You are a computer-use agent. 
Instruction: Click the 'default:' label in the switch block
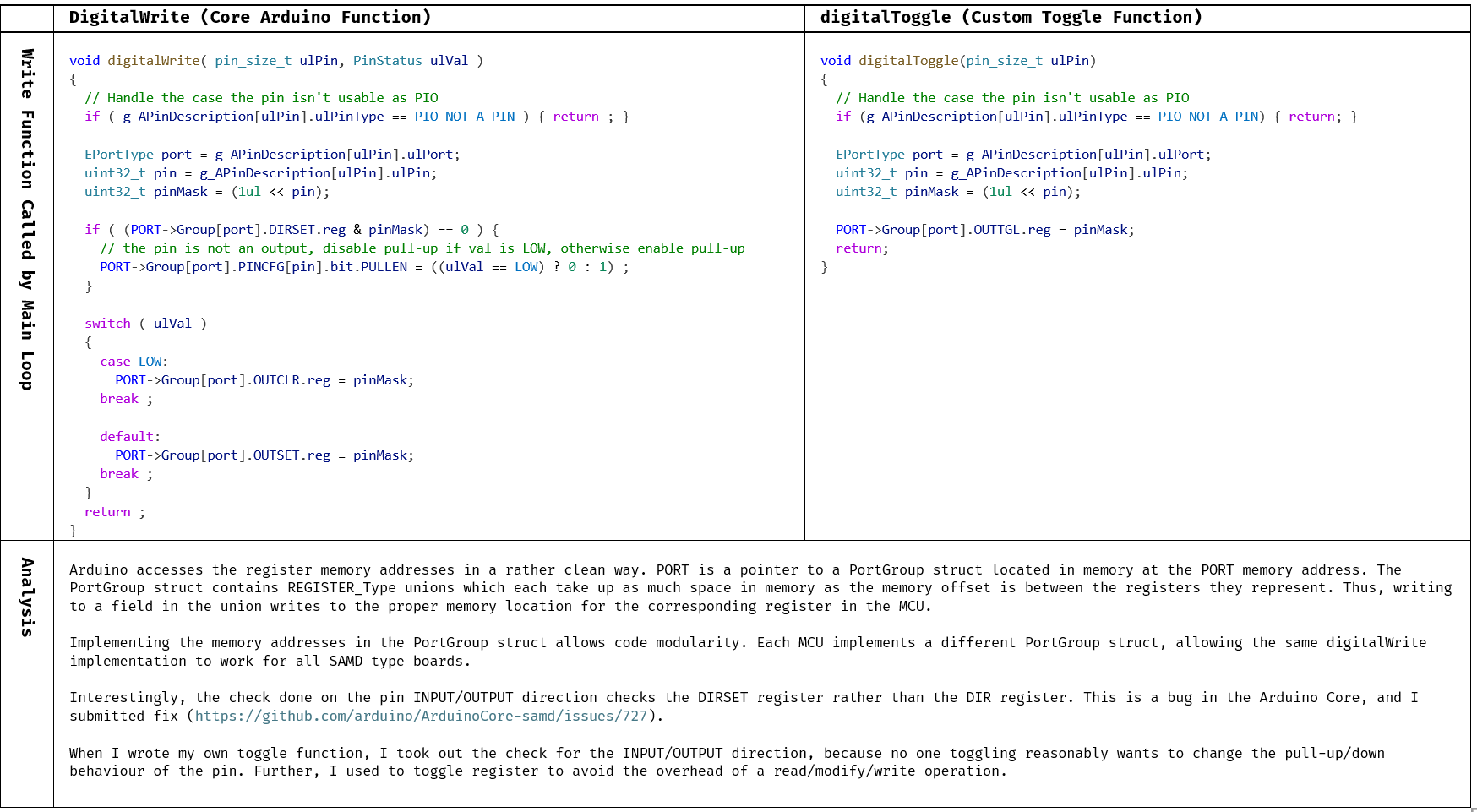pyautogui.click(x=129, y=437)
